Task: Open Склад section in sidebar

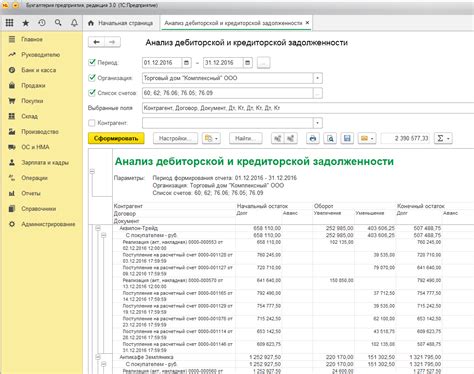Action: [x=29, y=116]
